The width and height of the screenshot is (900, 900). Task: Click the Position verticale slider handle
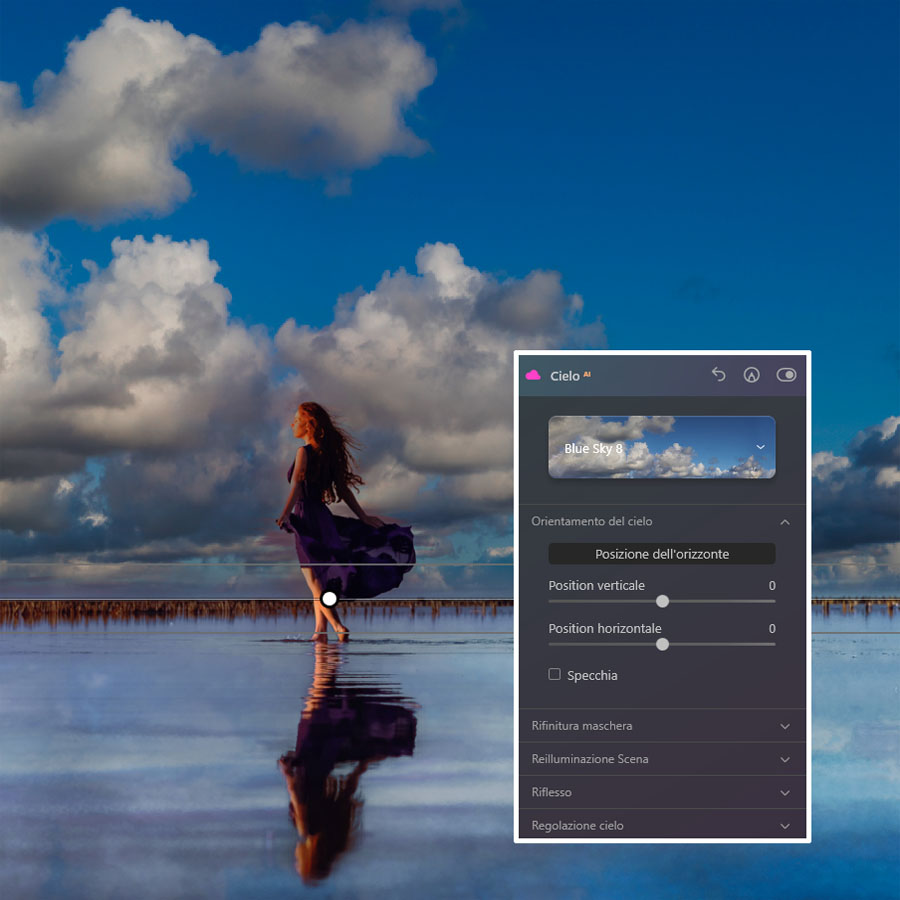[662, 601]
